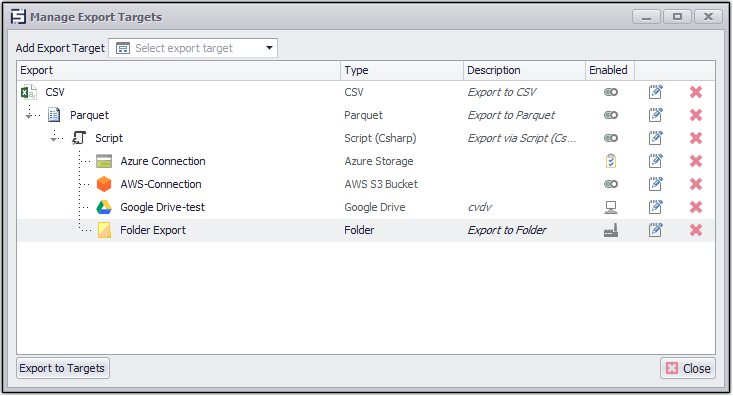733x396 pixels.
Task: Click the 'Export to Folder' description
Action: point(507,230)
